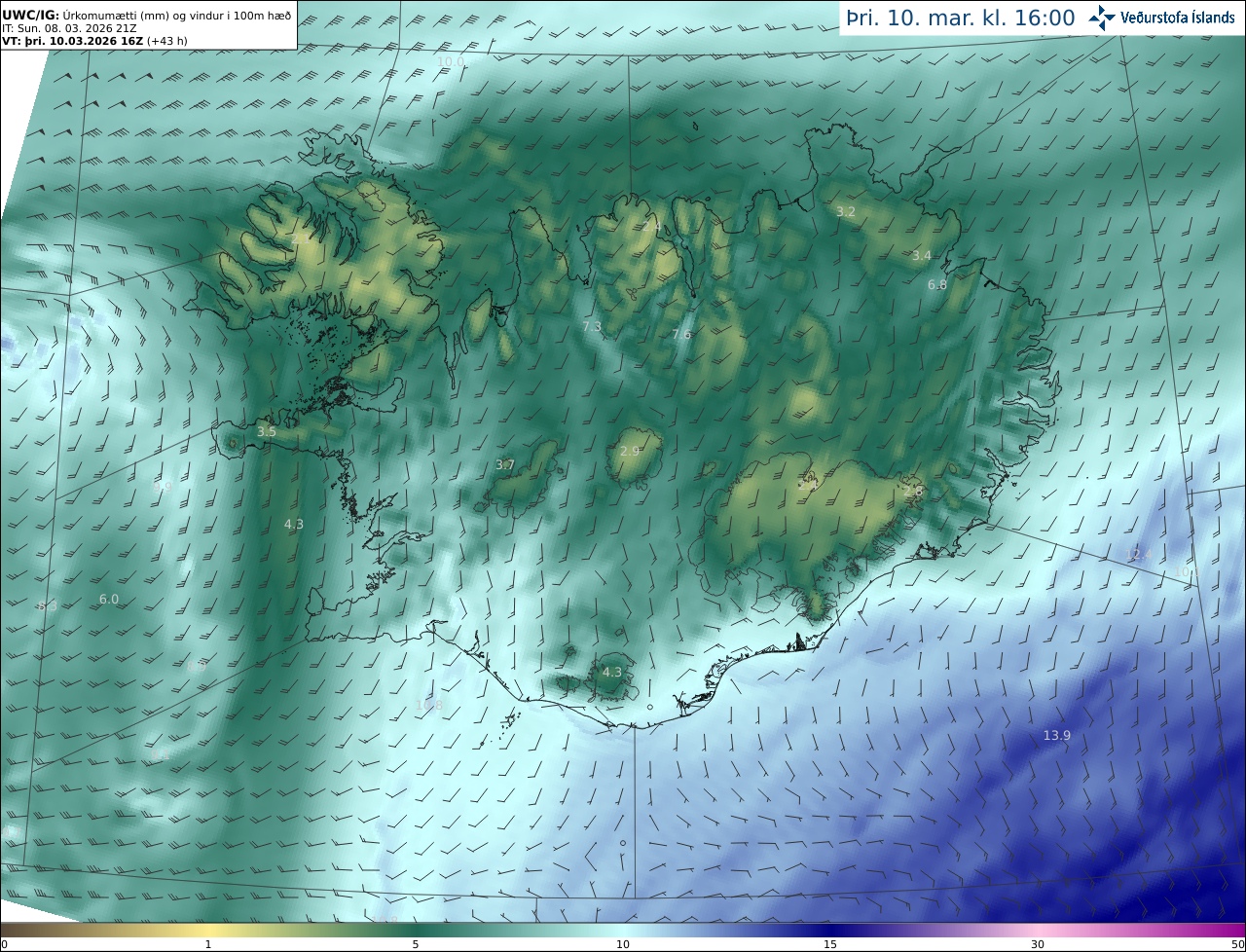Click the '0' tick on the color scale

[x=3, y=944]
